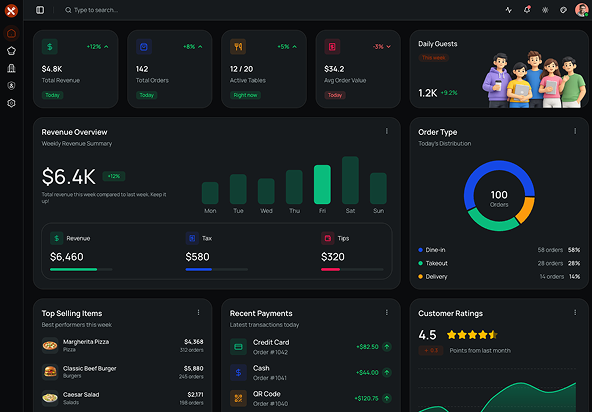Image resolution: width=592 pixels, height=412 pixels.
Task: Click the restaurant logo icon
Action: coord(11,11)
